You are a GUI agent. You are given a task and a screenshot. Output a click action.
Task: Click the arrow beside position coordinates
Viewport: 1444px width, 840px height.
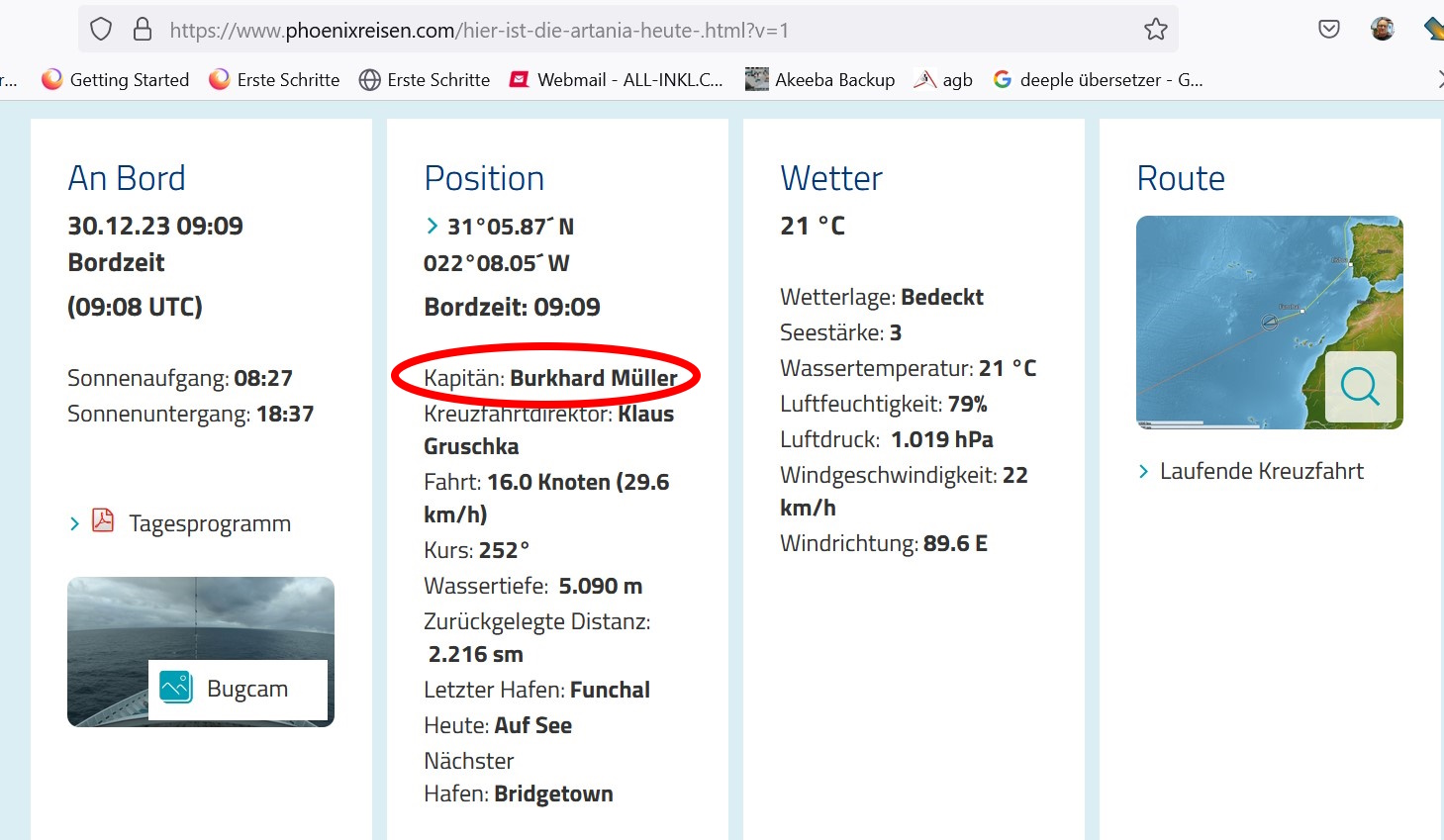click(x=432, y=227)
